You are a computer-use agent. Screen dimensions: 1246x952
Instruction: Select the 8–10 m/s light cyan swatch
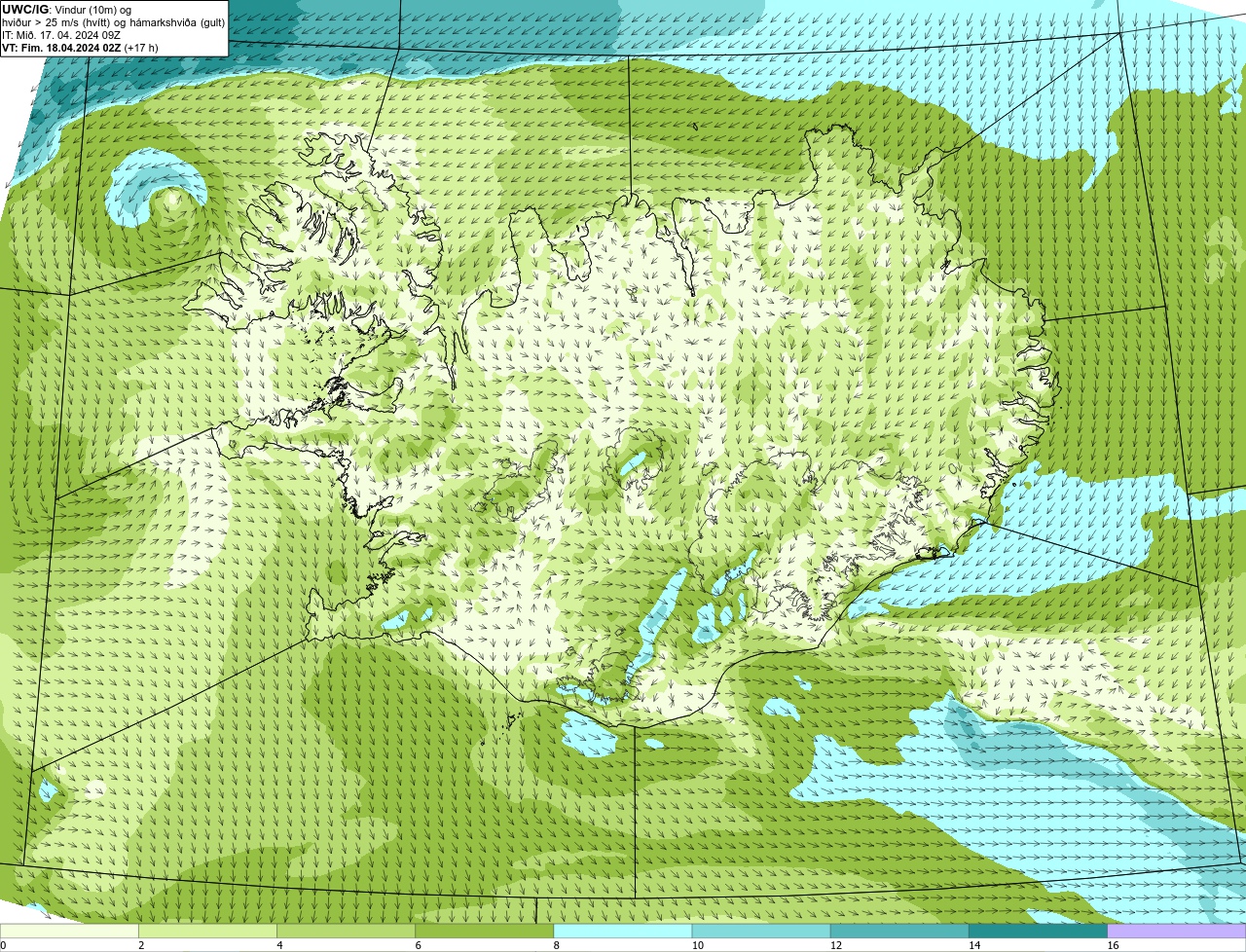tap(622, 931)
